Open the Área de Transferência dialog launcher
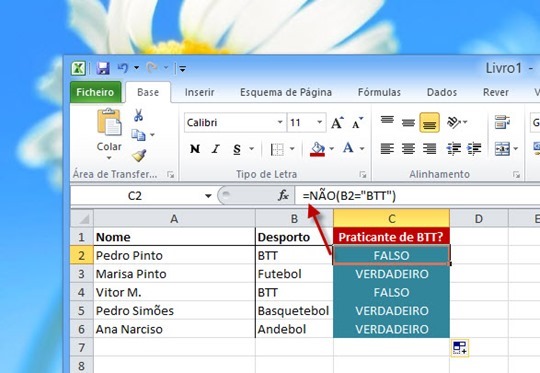The width and height of the screenshot is (540, 373). 170,175
